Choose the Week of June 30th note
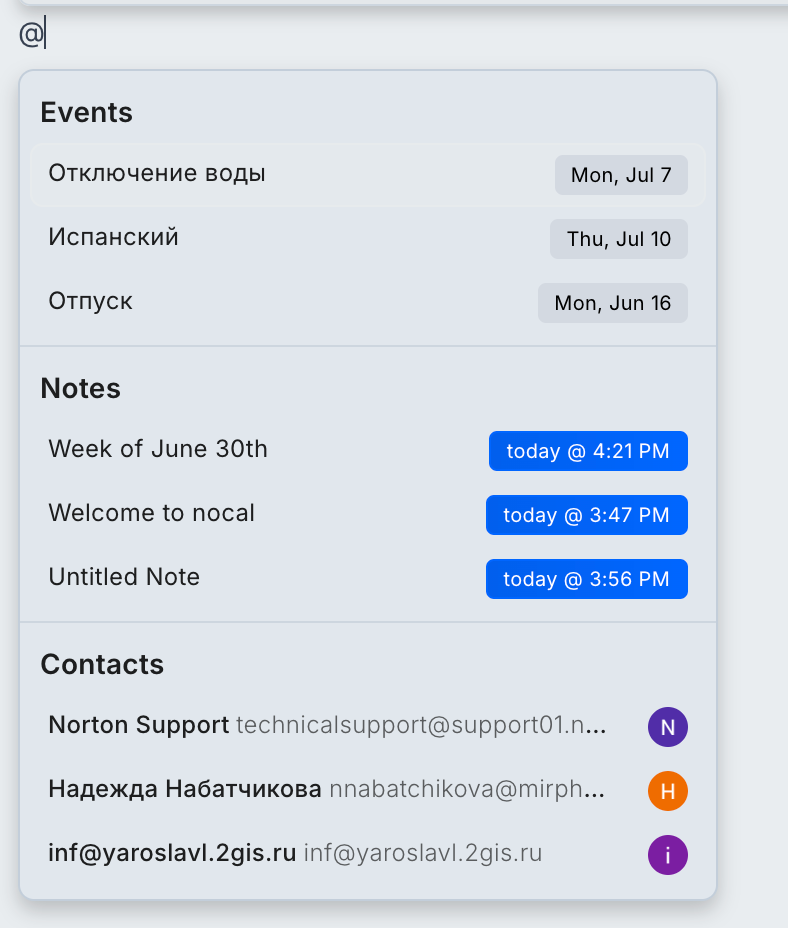 pyautogui.click(x=368, y=450)
